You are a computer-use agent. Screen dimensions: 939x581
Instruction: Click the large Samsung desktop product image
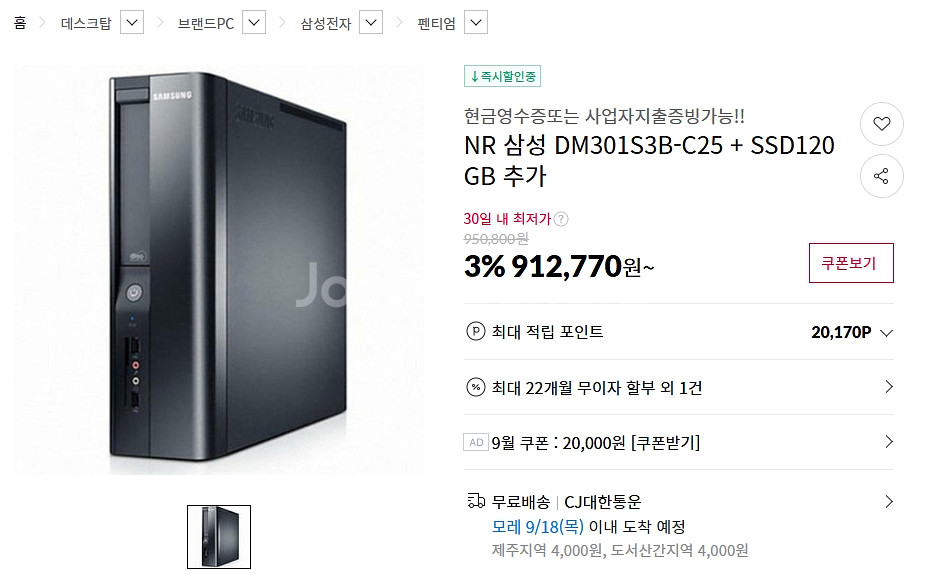coord(219,270)
